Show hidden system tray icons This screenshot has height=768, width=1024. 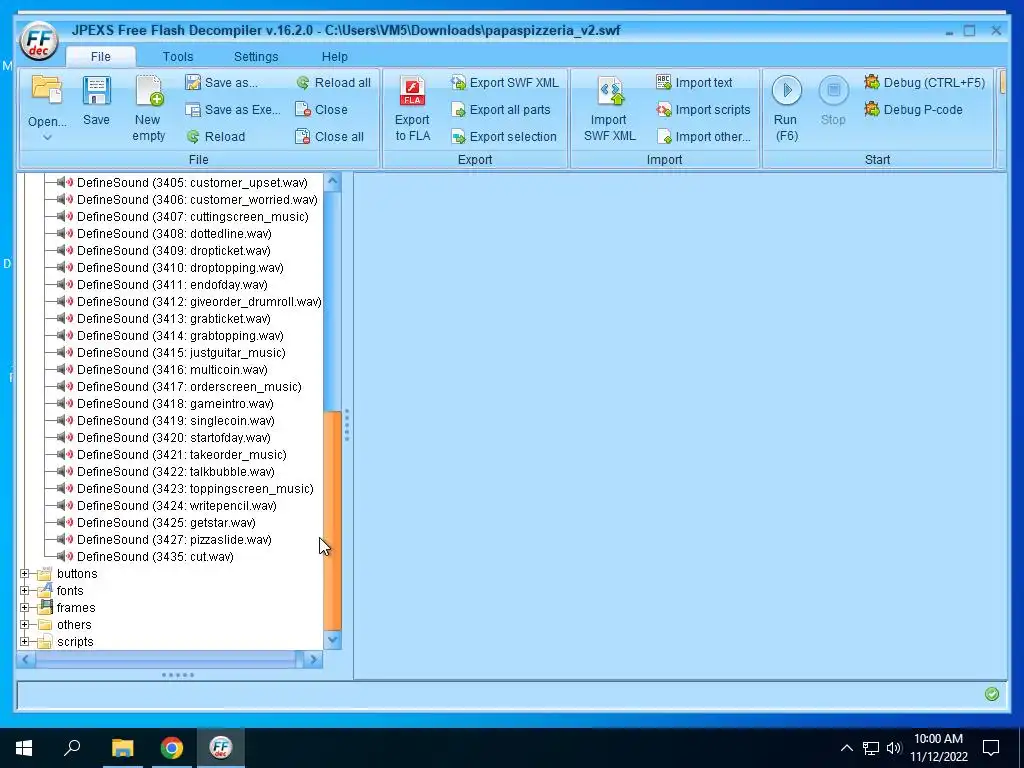(x=846, y=748)
